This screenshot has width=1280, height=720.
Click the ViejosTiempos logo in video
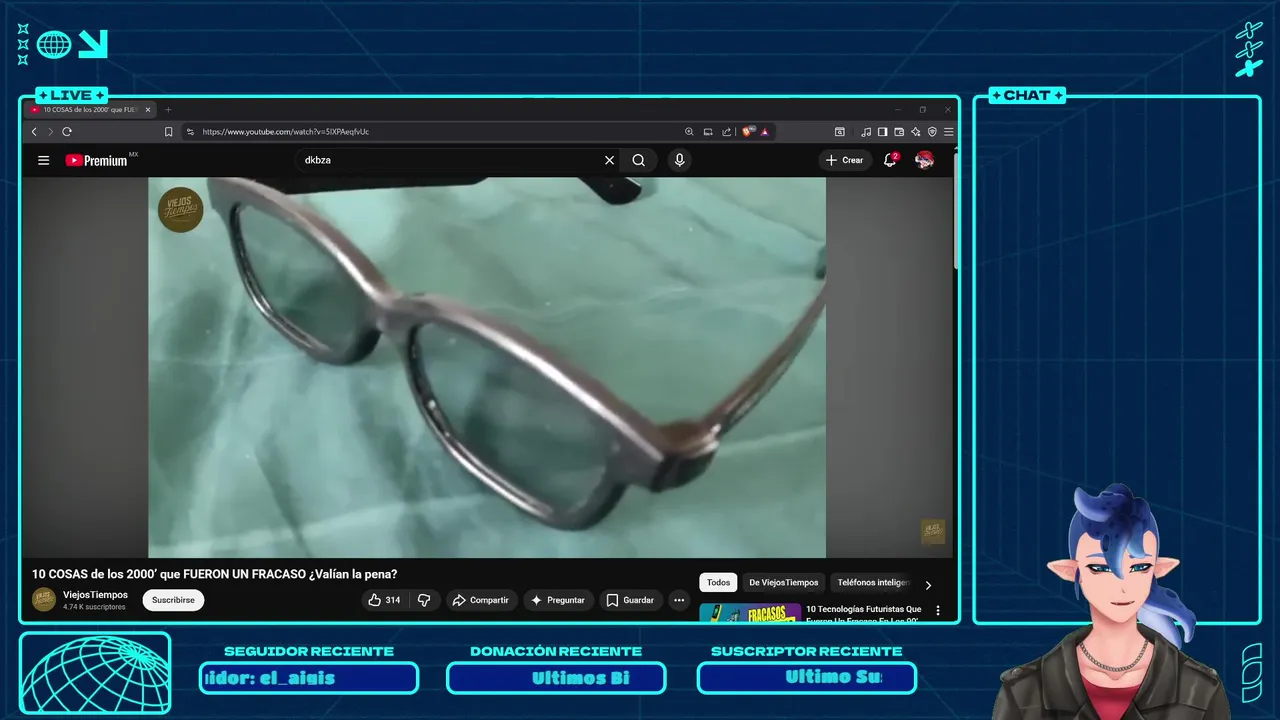tap(181, 209)
